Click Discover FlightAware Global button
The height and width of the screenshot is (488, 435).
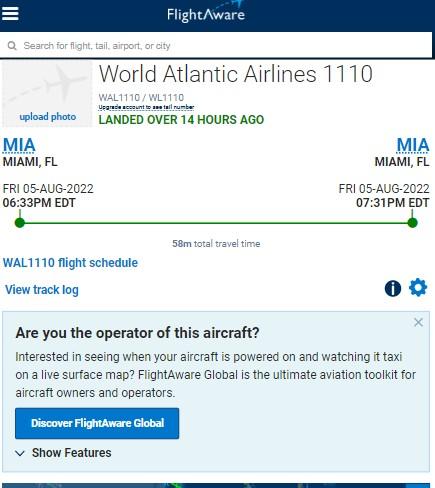[97, 423]
